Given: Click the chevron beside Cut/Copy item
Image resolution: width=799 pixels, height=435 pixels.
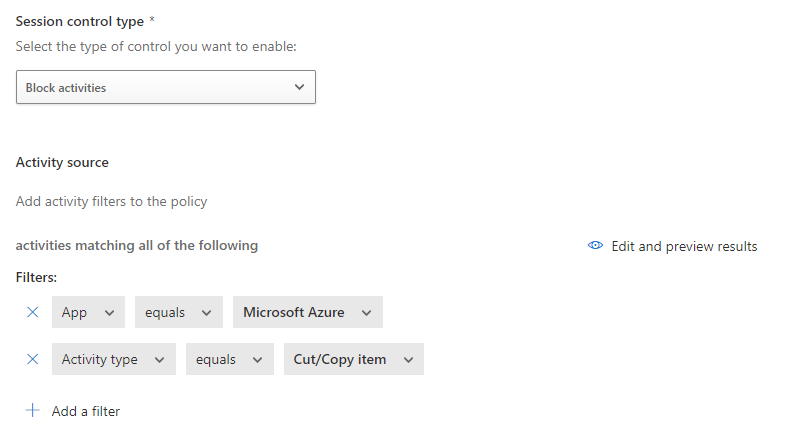Looking at the screenshot, I should click(408, 360).
